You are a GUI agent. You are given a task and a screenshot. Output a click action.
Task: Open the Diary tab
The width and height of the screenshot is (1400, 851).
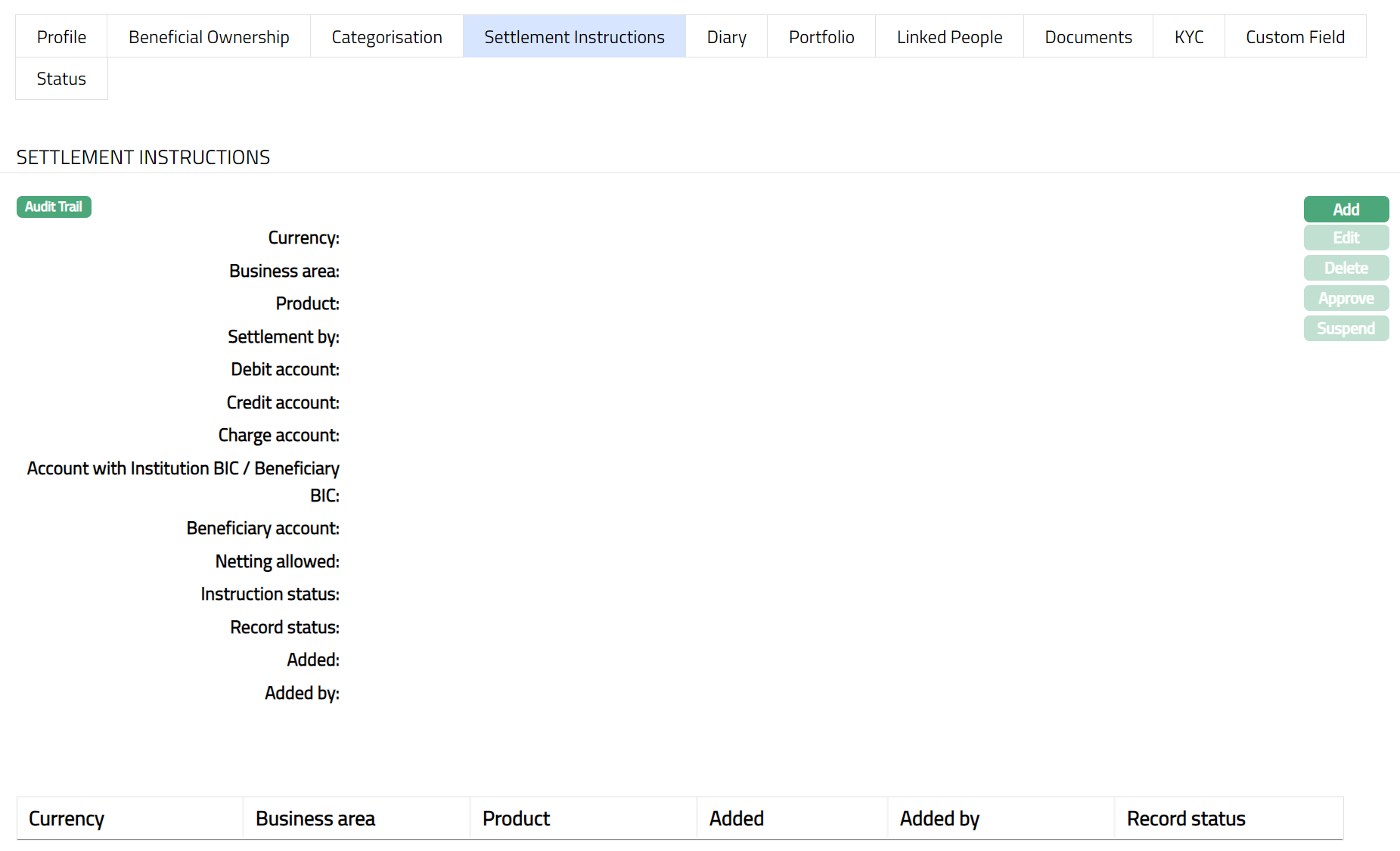[726, 37]
